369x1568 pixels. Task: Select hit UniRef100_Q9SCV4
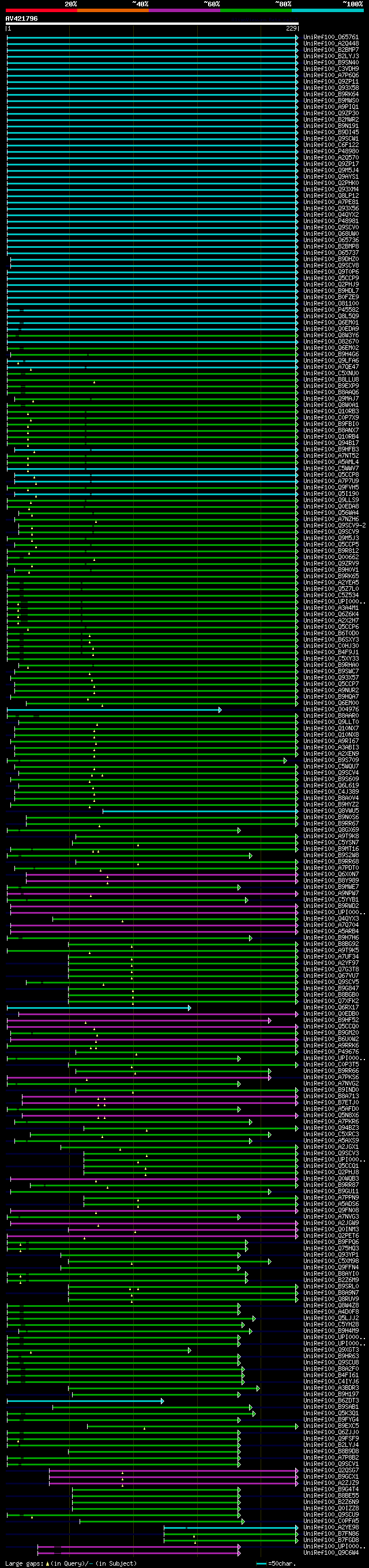point(332,772)
